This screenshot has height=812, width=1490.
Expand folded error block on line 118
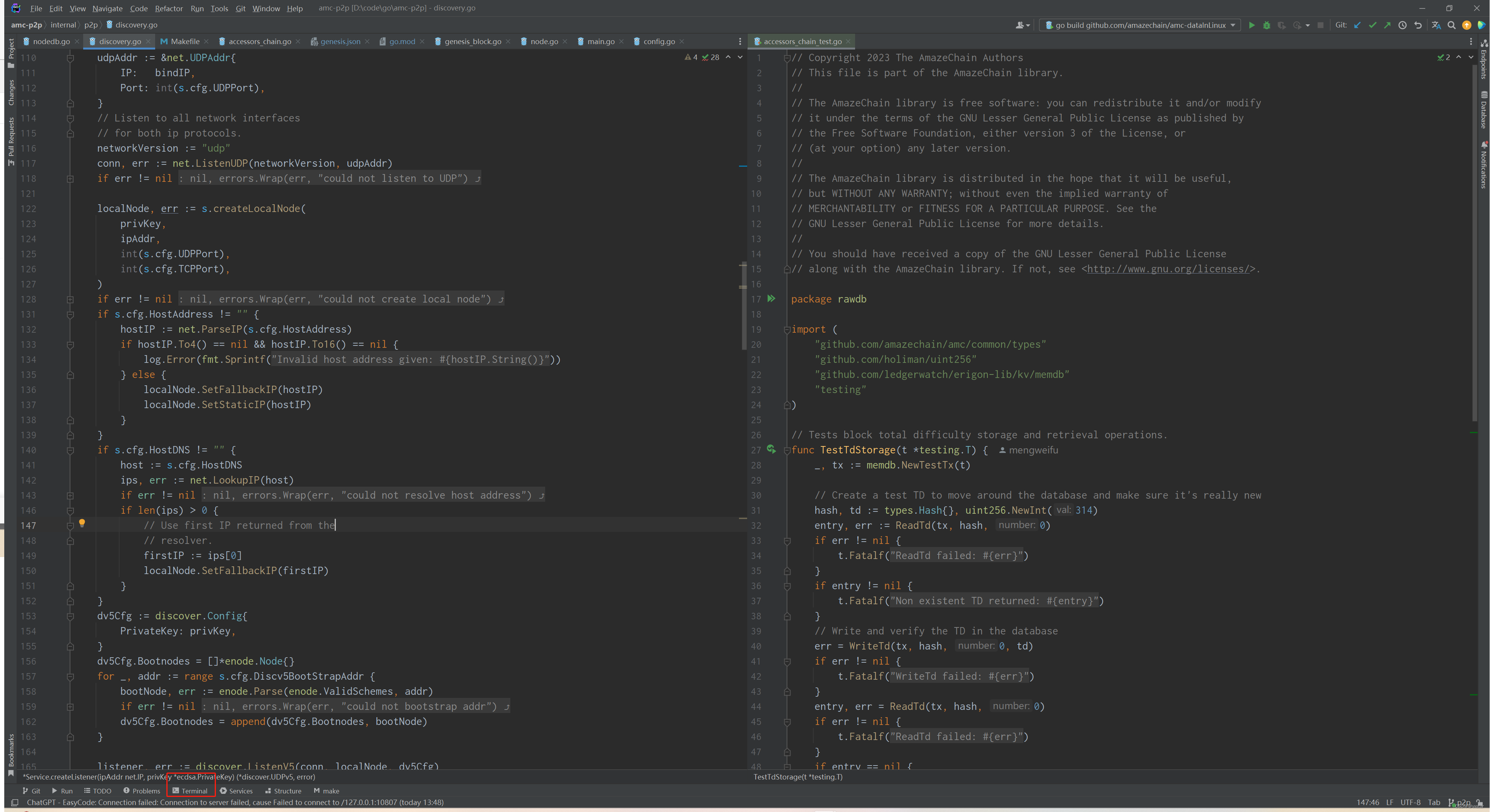tap(70, 179)
